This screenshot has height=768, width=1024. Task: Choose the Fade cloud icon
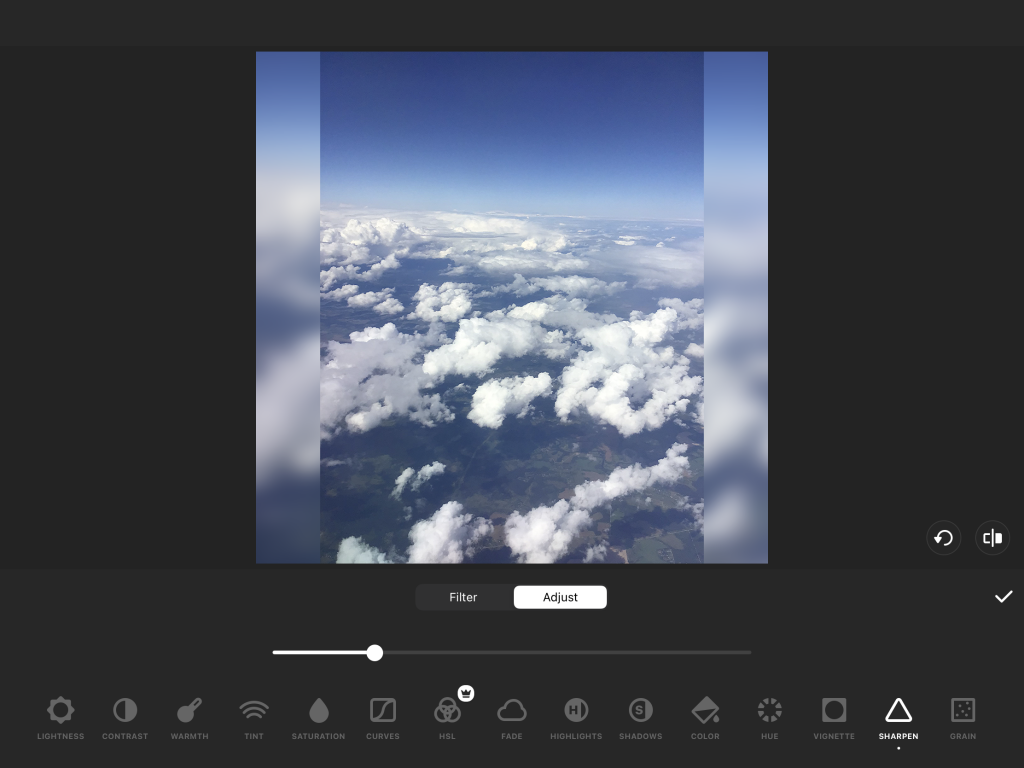[512, 711]
